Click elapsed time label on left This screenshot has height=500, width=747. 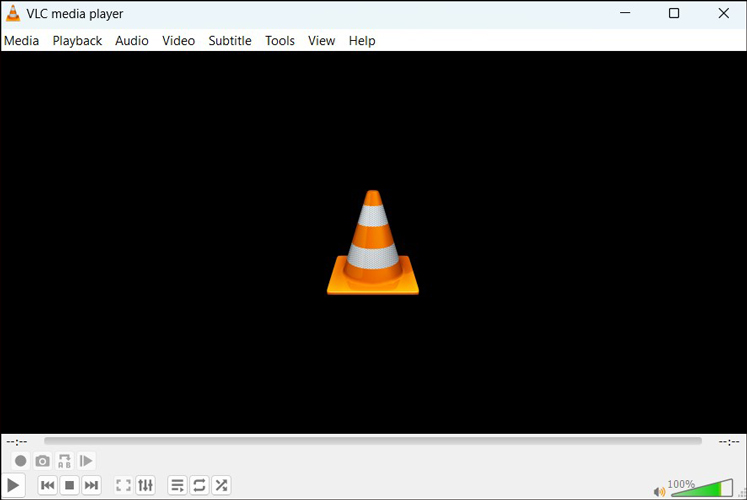(17, 442)
